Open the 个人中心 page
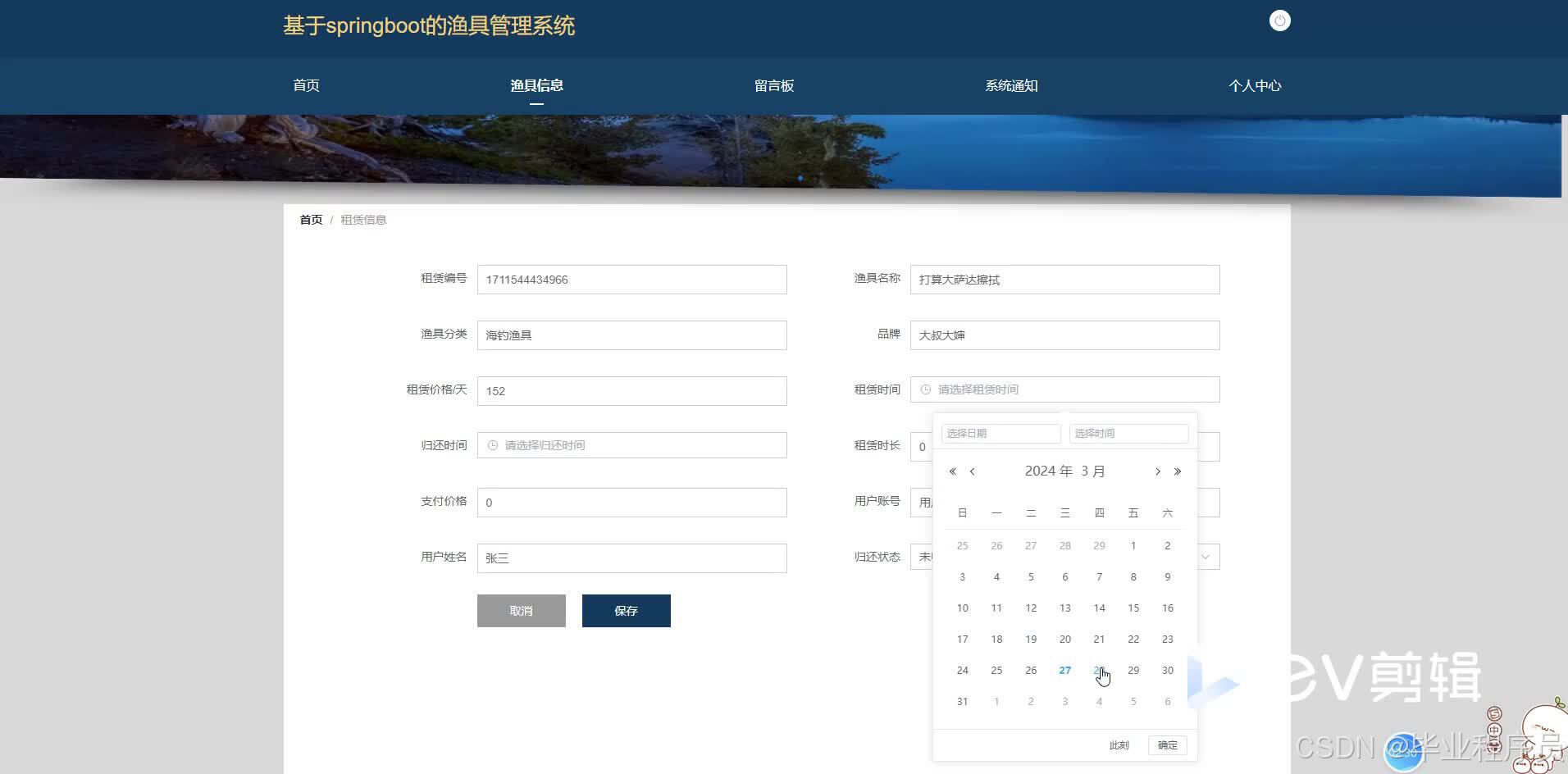 pos(1255,85)
